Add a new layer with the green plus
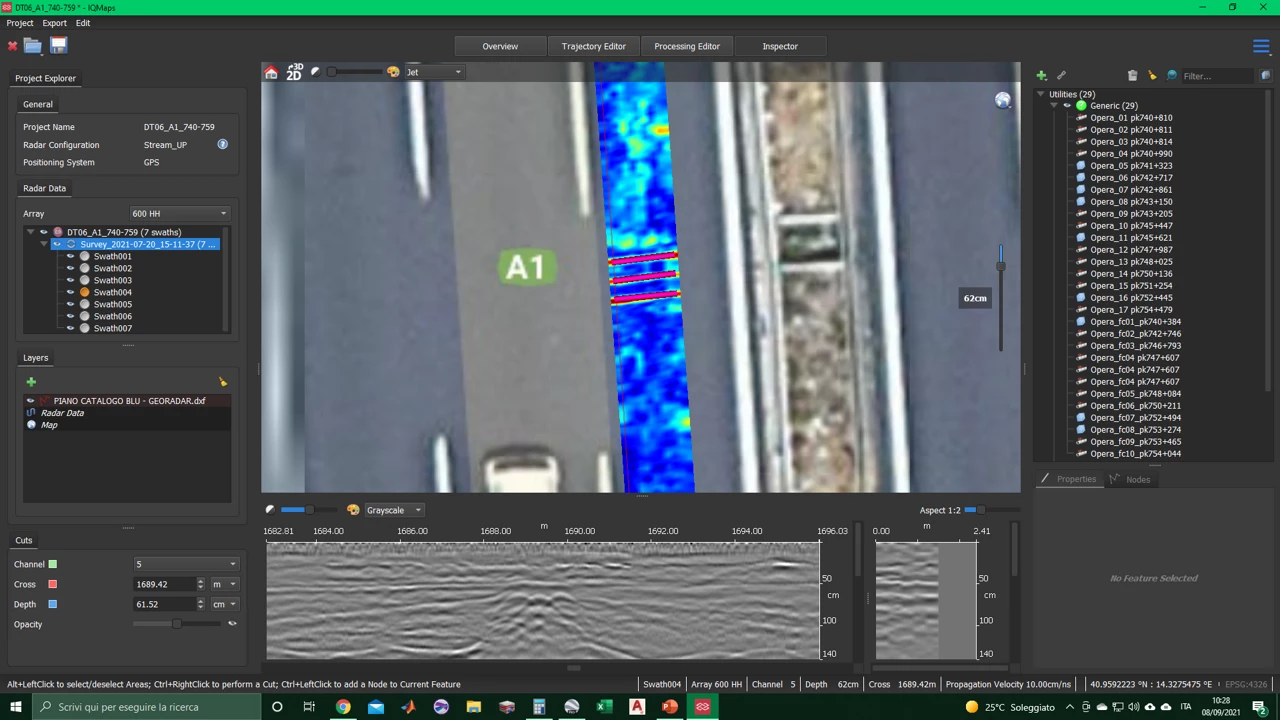Viewport: 1280px width, 720px height. point(31,382)
